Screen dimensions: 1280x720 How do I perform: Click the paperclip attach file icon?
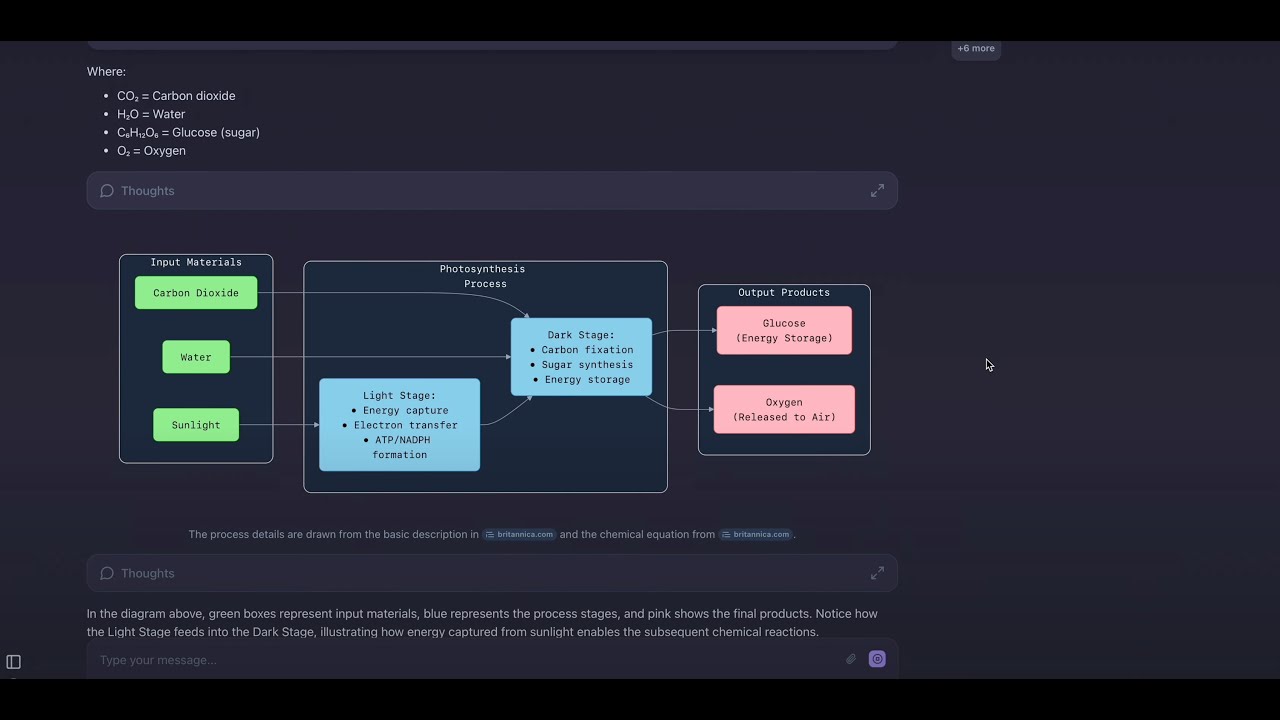click(851, 659)
